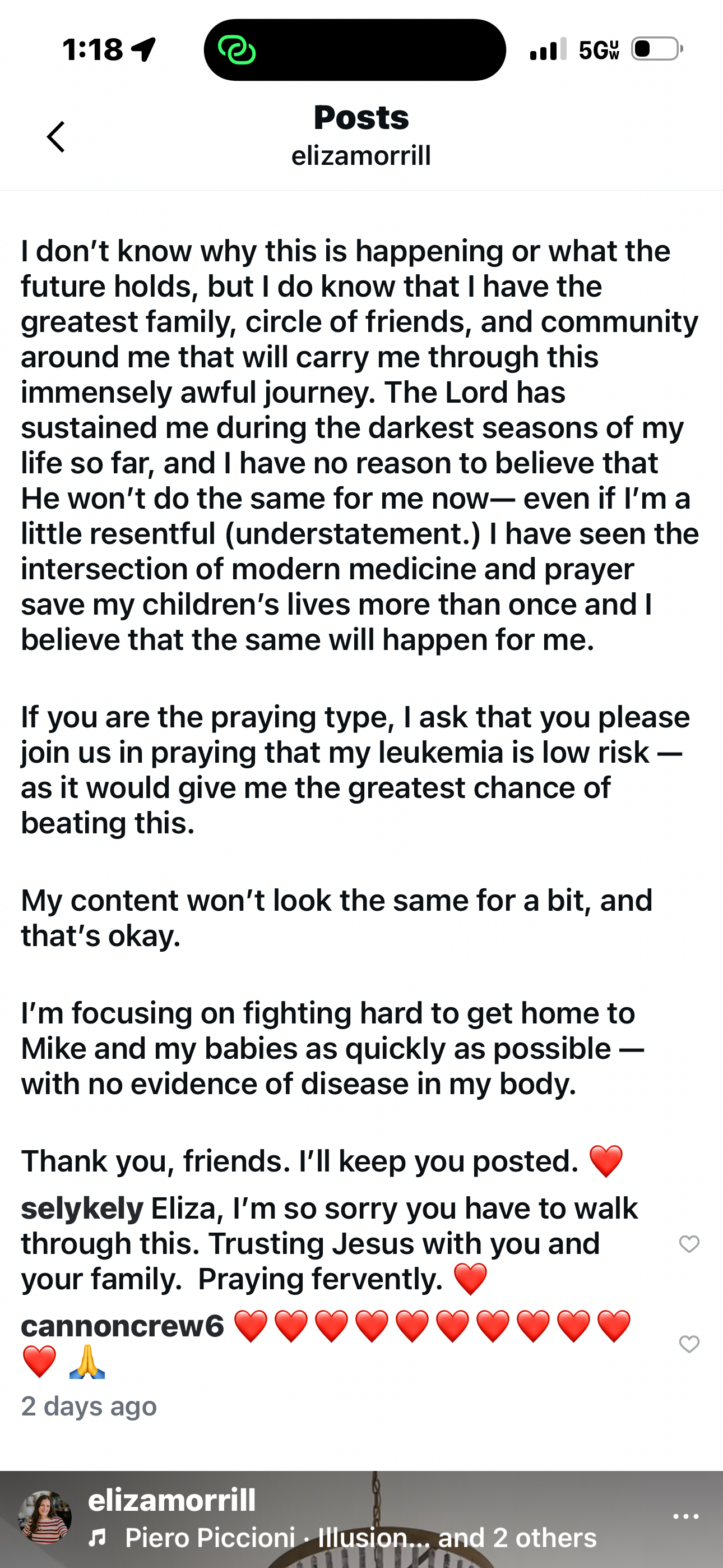Tap the location arrow in the status bar

tap(143, 49)
